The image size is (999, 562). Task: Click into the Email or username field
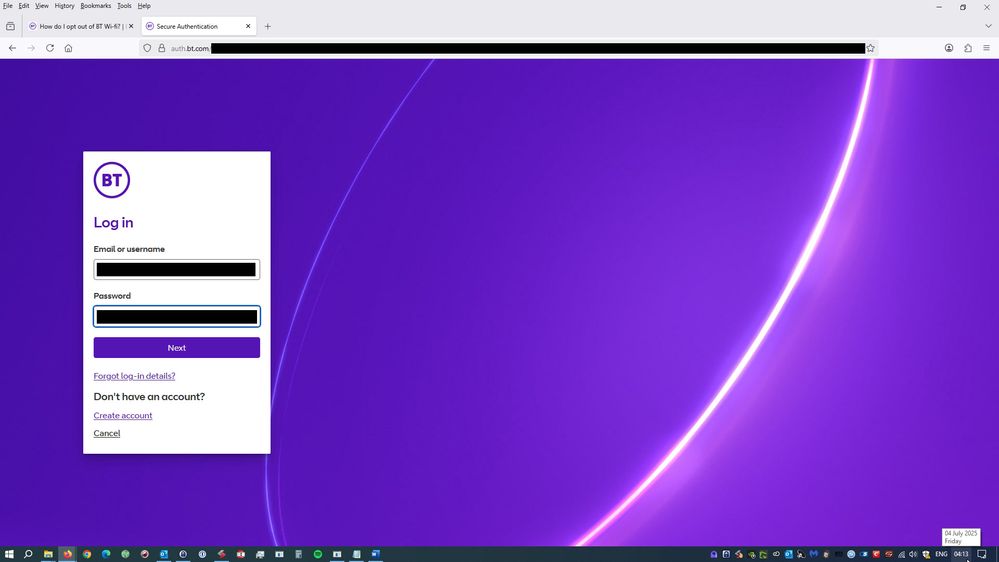(x=176, y=270)
